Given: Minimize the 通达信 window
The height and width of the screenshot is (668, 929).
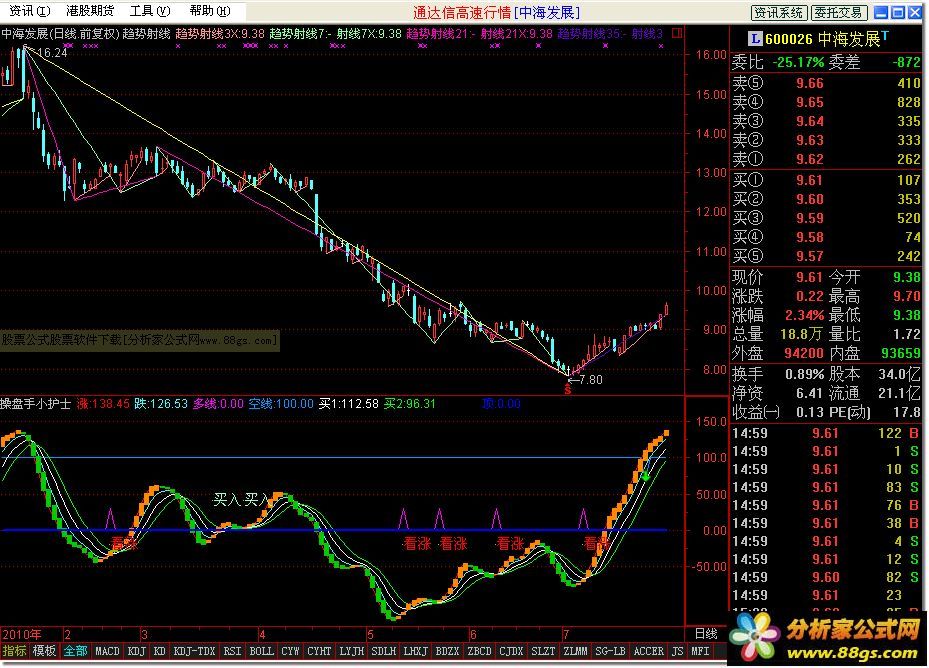Looking at the screenshot, I should 881,12.
